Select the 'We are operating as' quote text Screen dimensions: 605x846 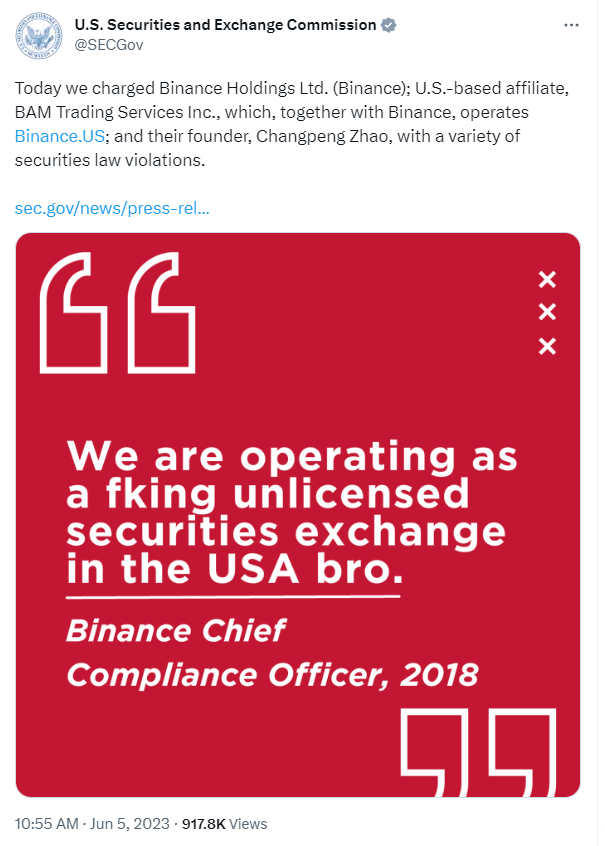pos(292,456)
